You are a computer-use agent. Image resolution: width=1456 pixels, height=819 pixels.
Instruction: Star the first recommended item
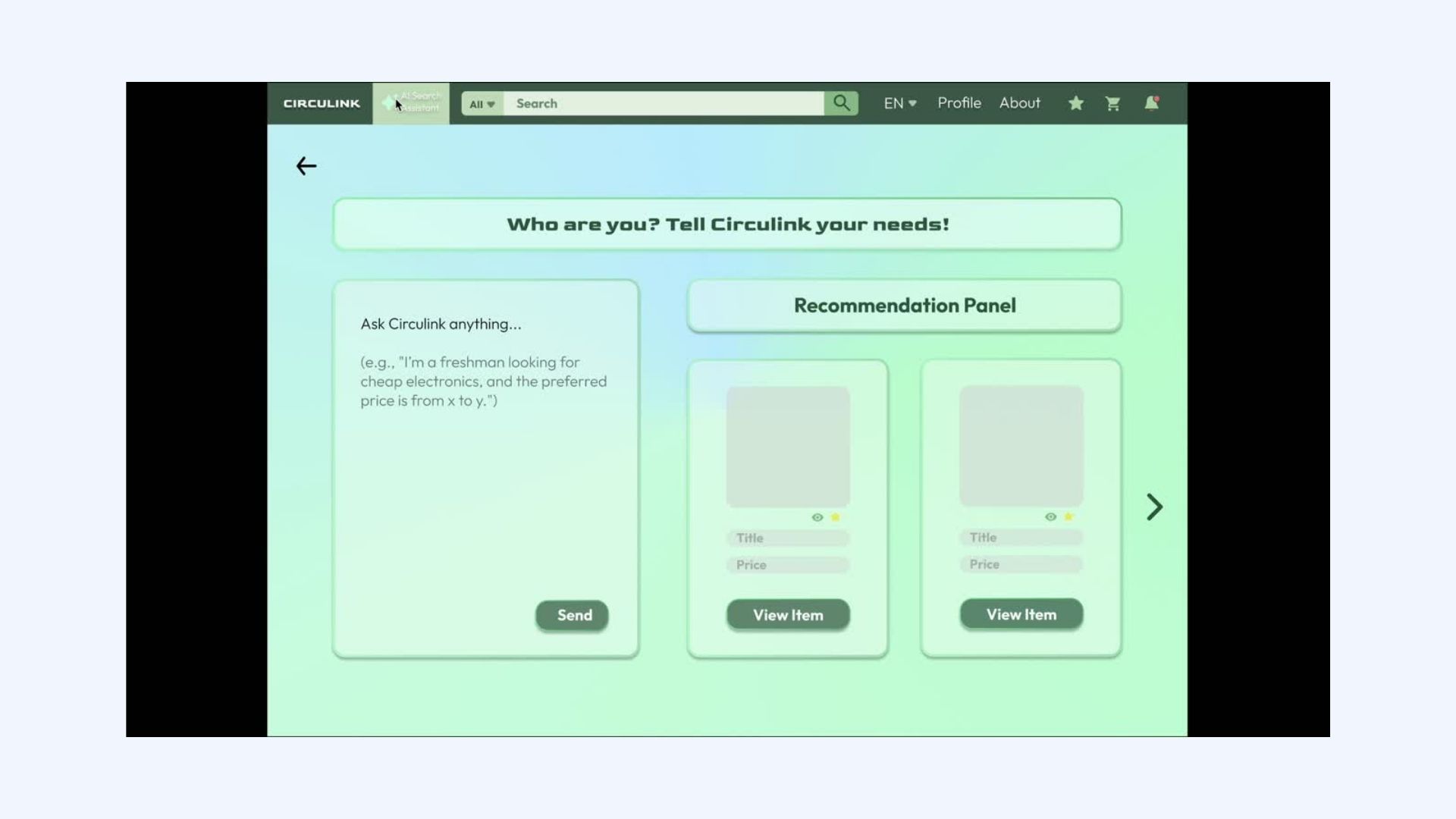pyautogui.click(x=835, y=517)
